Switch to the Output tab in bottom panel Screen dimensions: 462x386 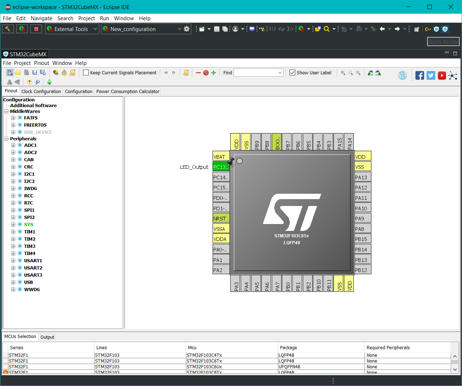pos(47,337)
